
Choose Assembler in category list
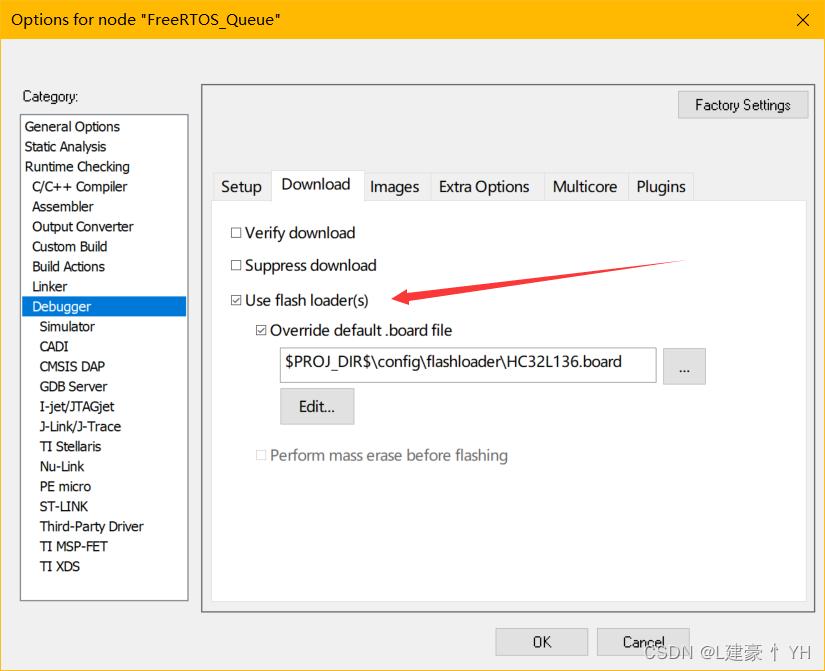point(104,207)
